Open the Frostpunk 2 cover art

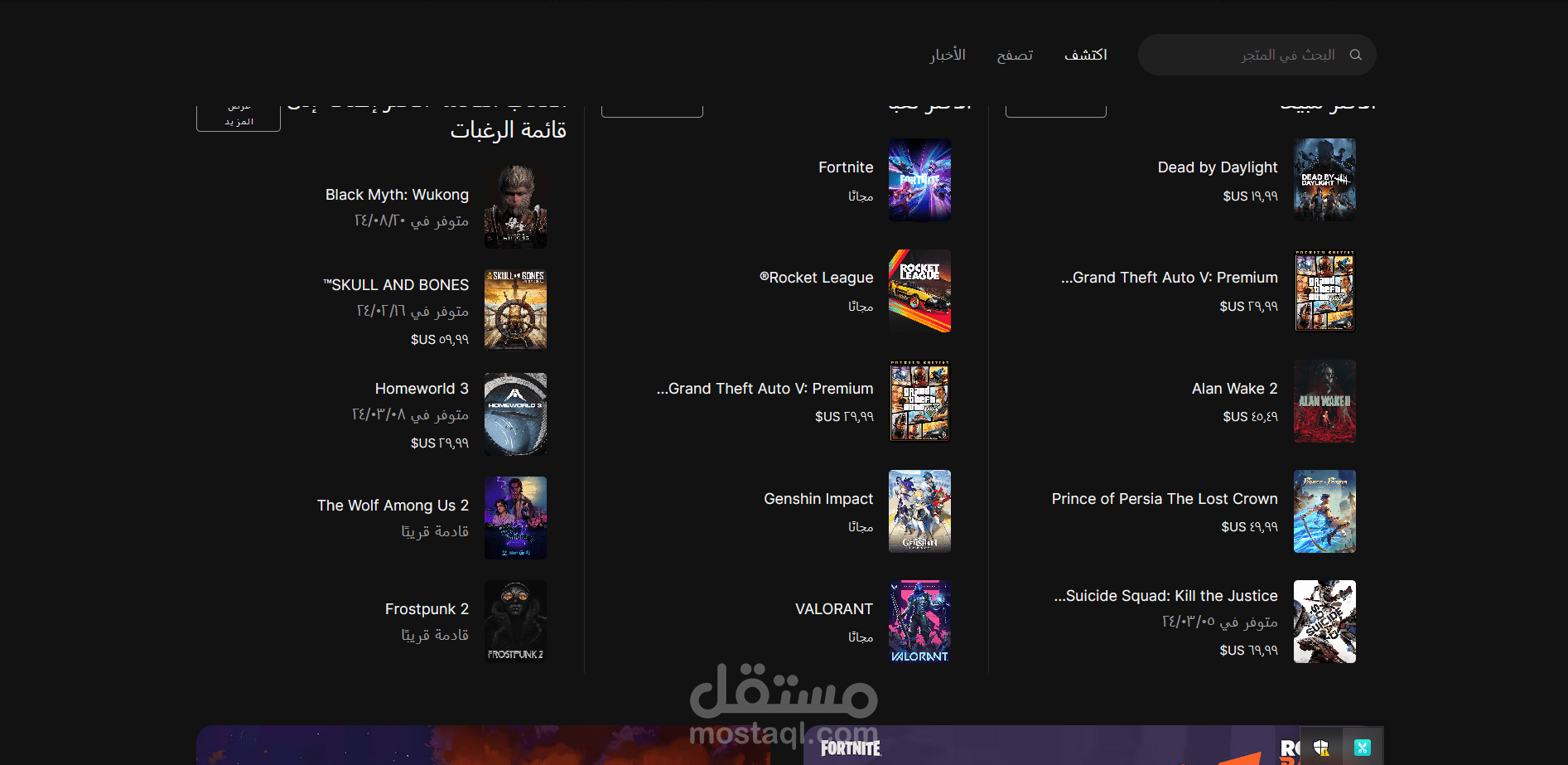[515, 622]
